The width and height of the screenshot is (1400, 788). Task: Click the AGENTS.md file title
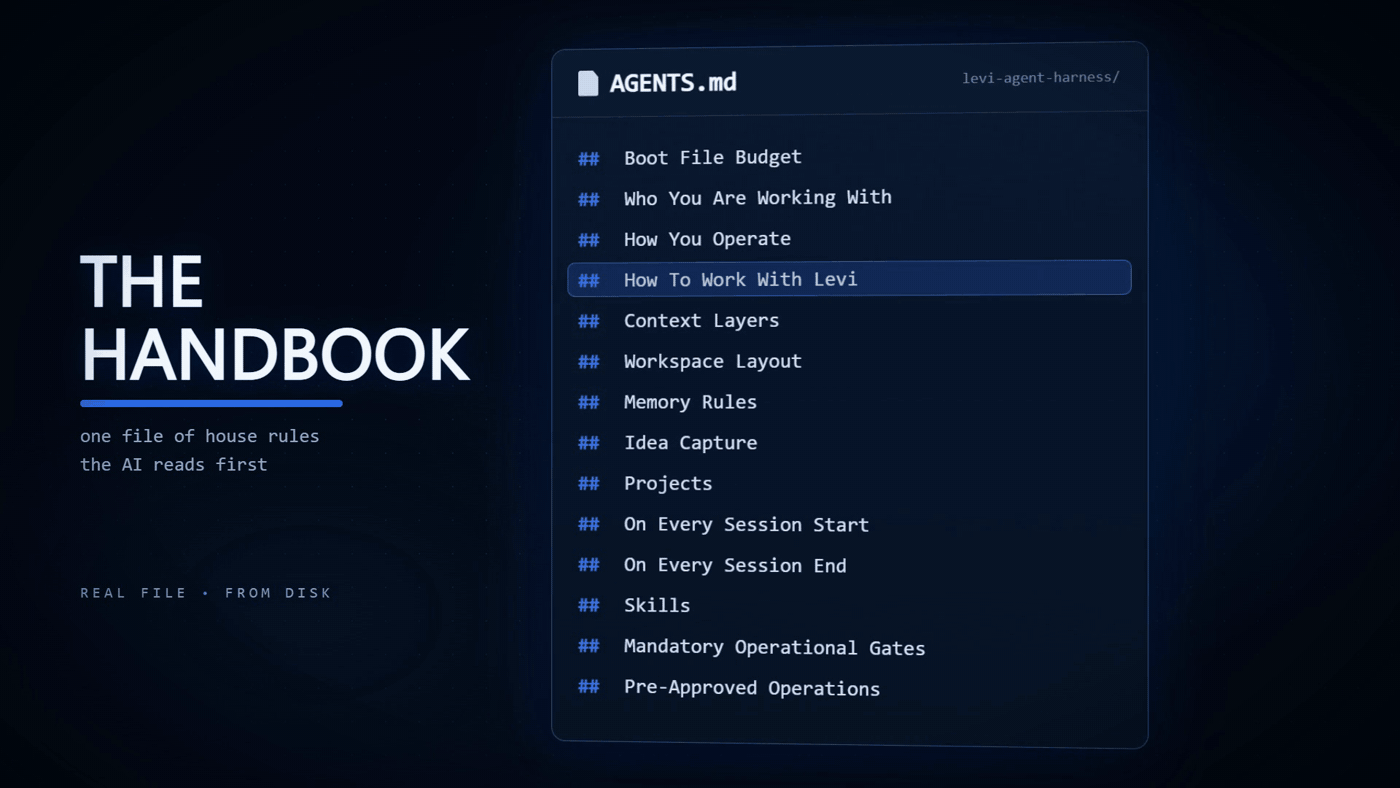click(x=673, y=83)
